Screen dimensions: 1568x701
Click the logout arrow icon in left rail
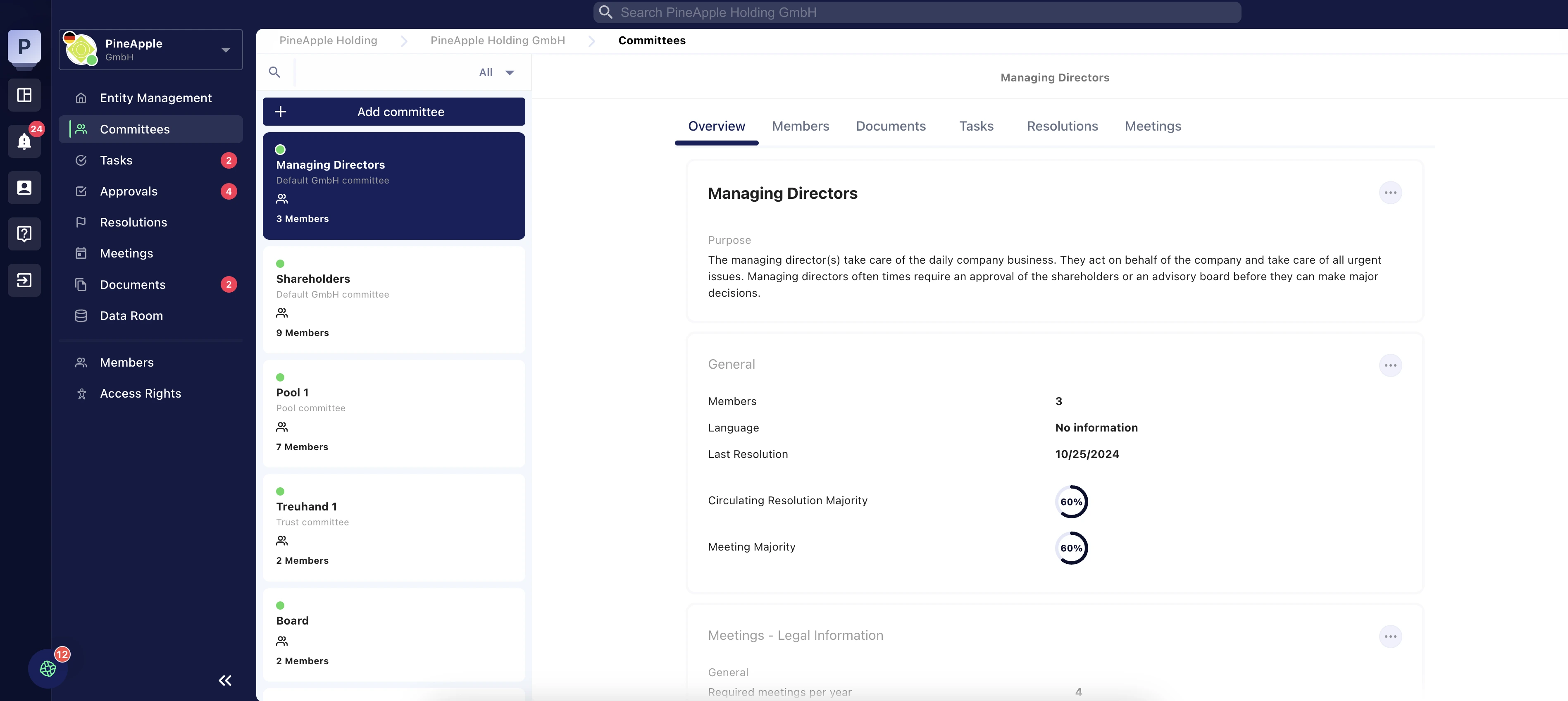click(x=24, y=280)
